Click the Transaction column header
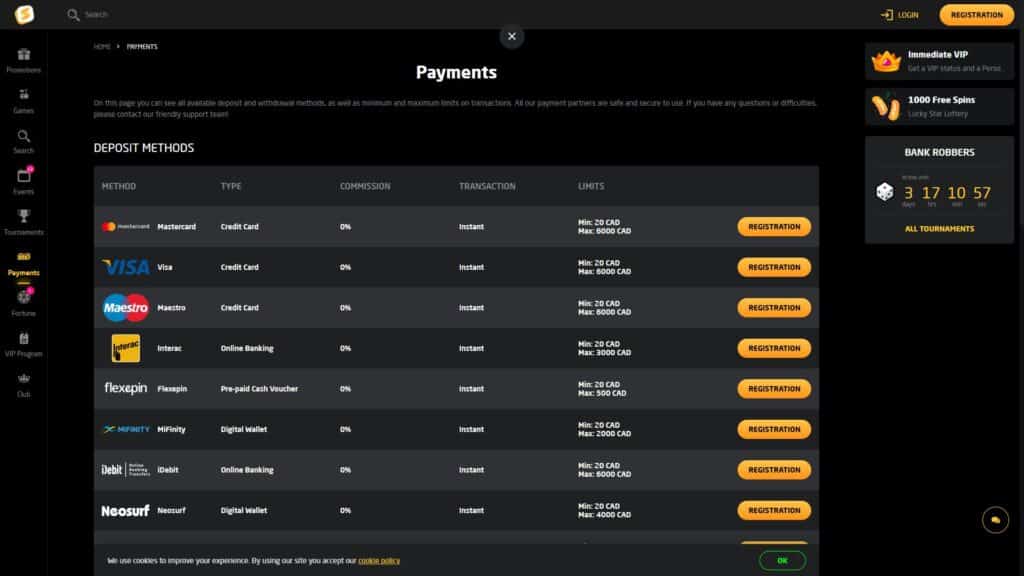This screenshot has width=1024, height=576. [x=487, y=186]
